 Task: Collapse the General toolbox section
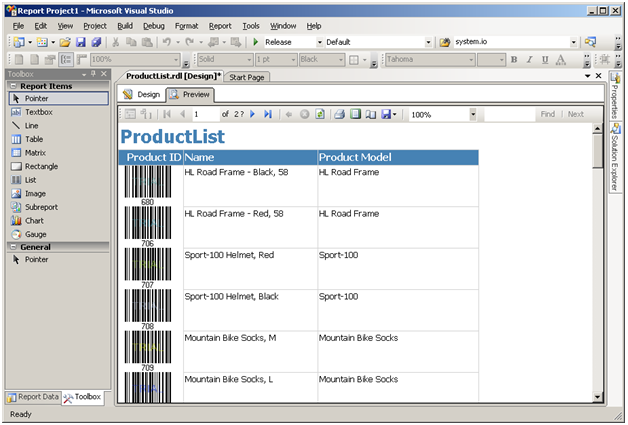pyautogui.click(x=13, y=247)
